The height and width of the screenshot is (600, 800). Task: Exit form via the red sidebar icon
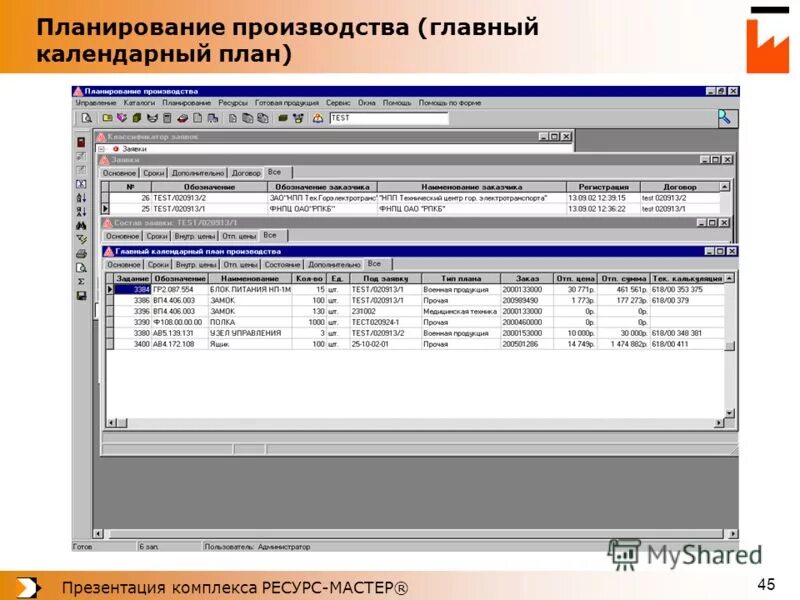tap(79, 141)
